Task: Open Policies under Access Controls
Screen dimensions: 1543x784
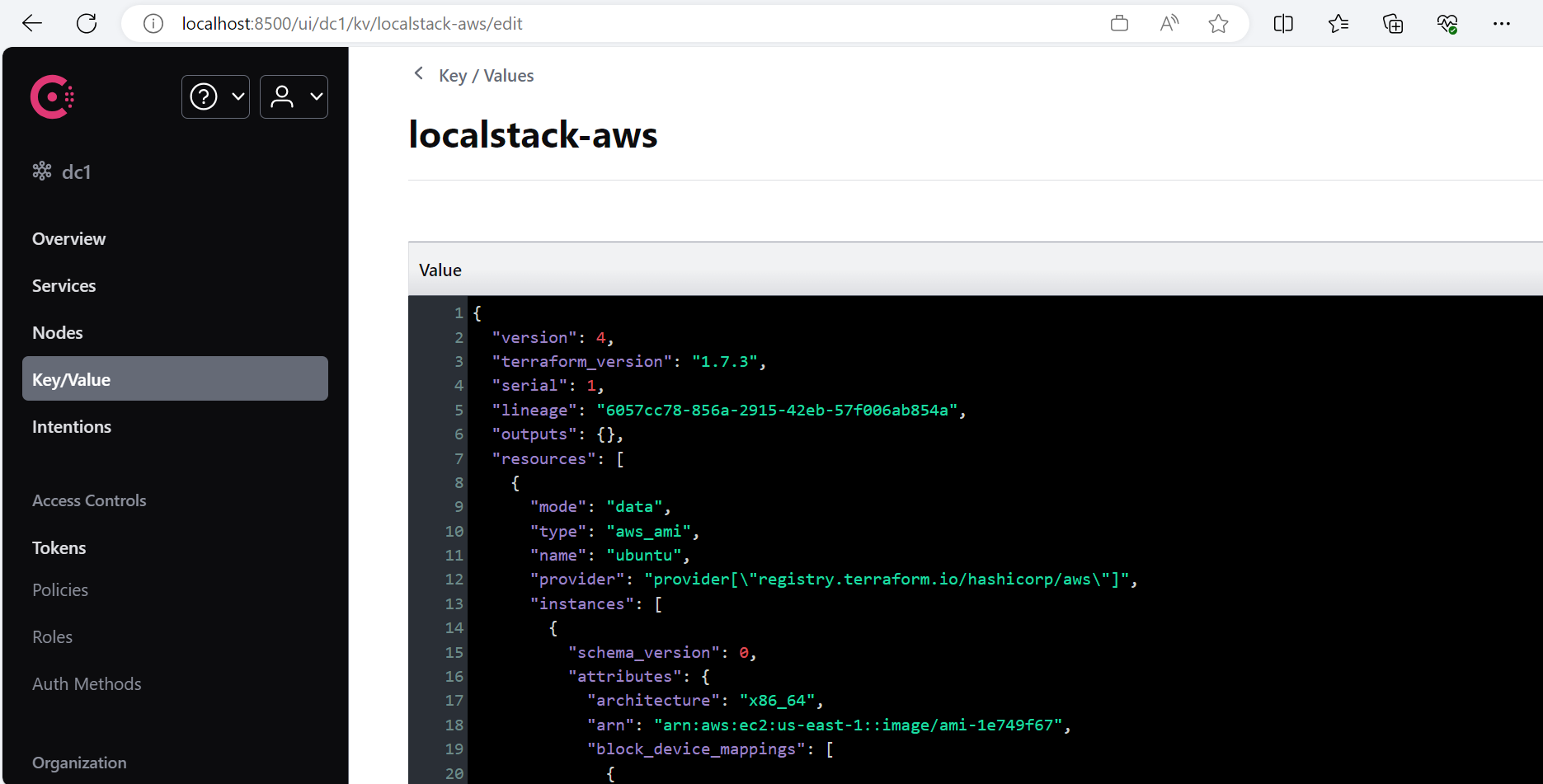Action: click(x=59, y=590)
